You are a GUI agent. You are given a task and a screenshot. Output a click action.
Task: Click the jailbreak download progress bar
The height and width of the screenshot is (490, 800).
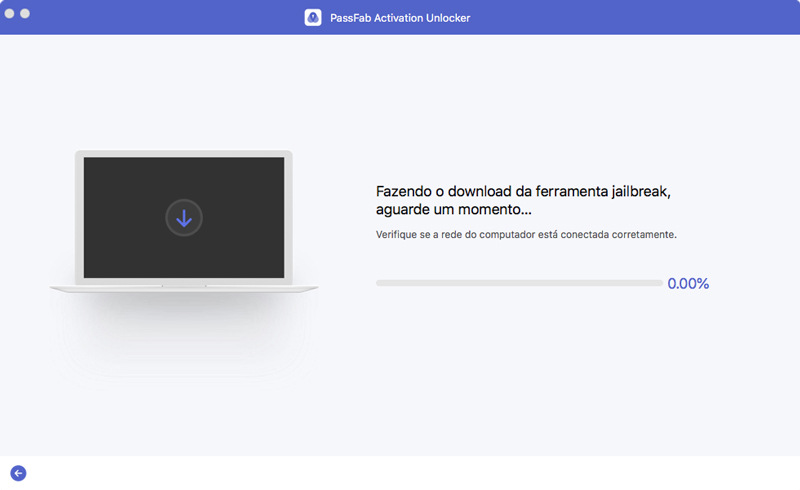pos(519,283)
